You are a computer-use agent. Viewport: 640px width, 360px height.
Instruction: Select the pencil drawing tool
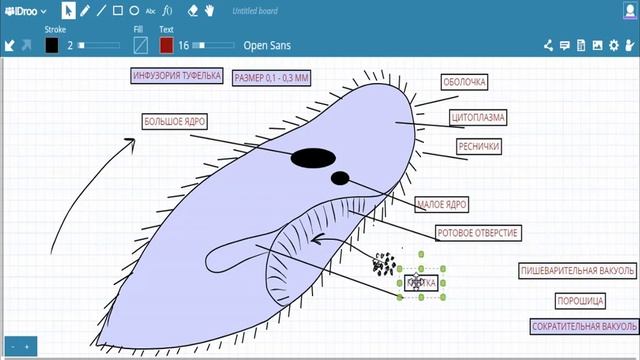tap(85, 11)
